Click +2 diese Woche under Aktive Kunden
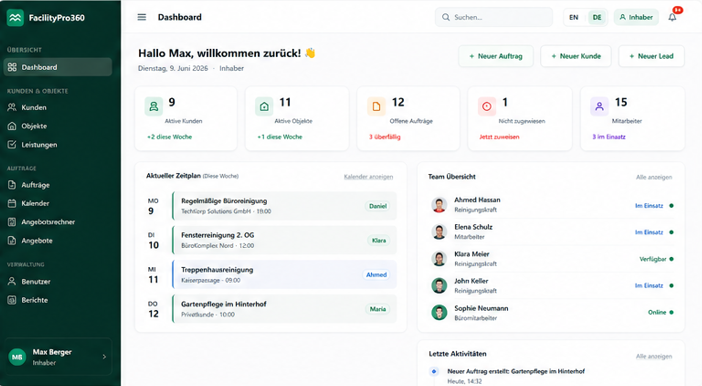Image resolution: width=702 pixels, height=386 pixels. click(169, 137)
